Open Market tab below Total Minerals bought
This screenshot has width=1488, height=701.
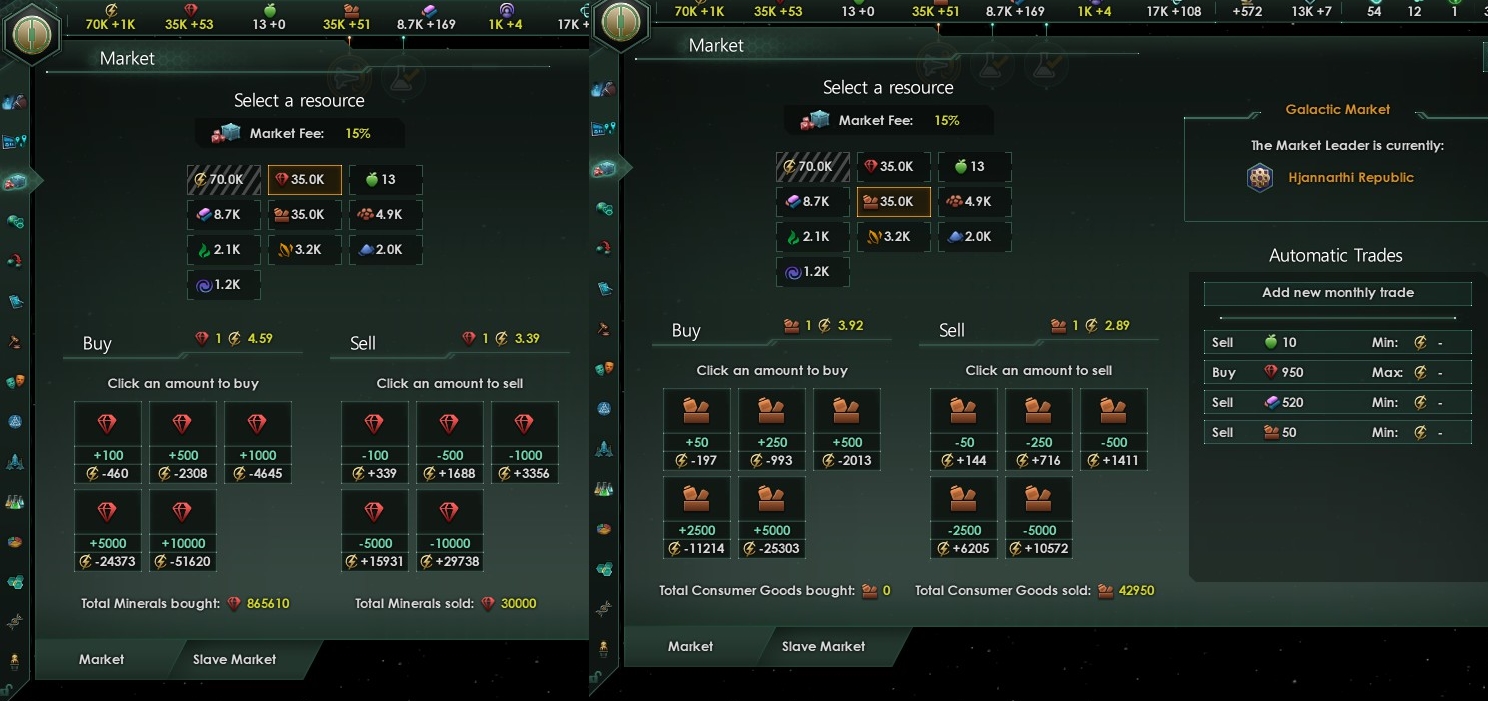[102, 659]
